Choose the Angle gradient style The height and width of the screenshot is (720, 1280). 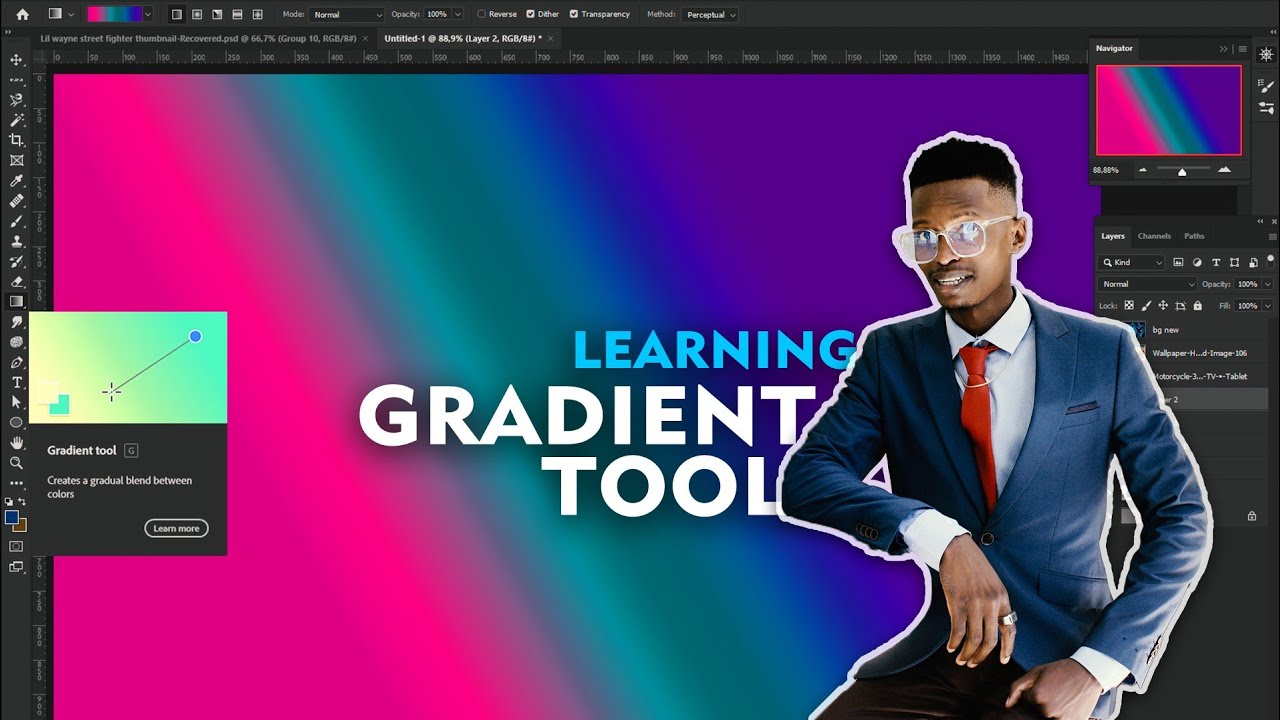coord(217,15)
